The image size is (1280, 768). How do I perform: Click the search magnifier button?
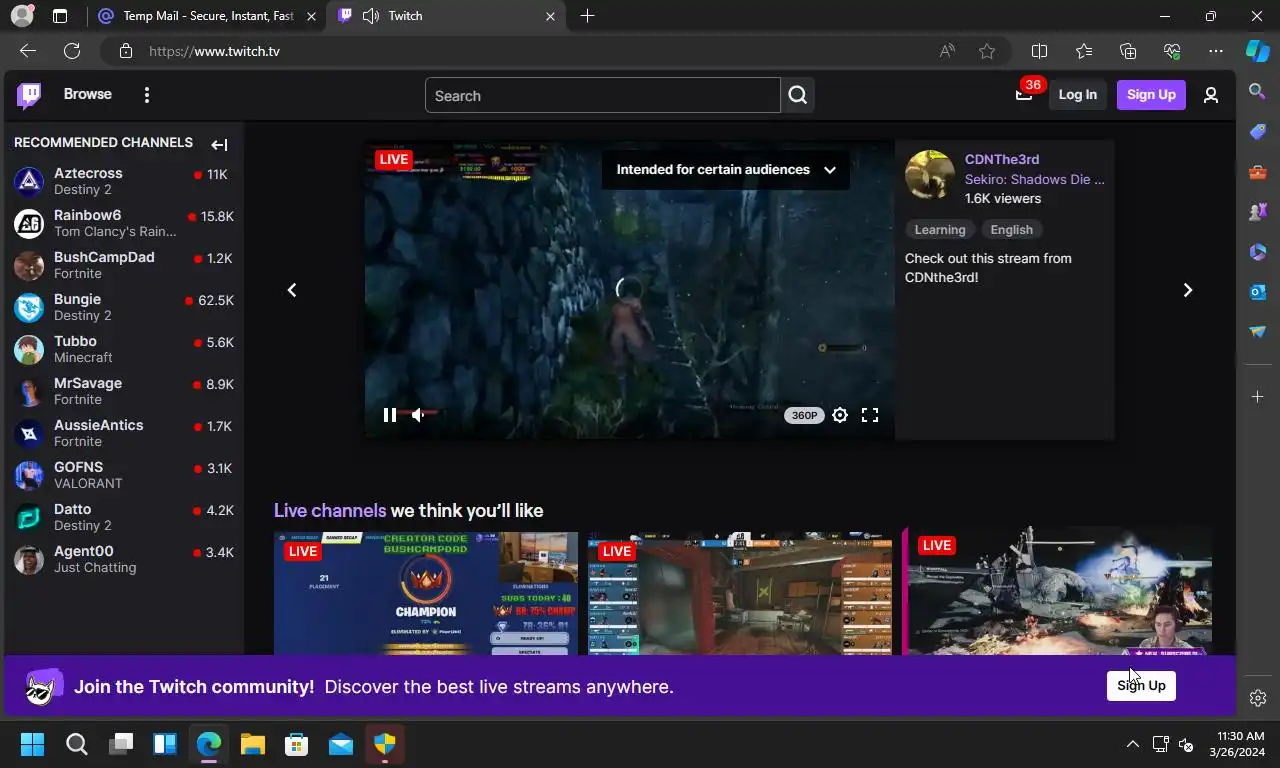click(x=797, y=95)
